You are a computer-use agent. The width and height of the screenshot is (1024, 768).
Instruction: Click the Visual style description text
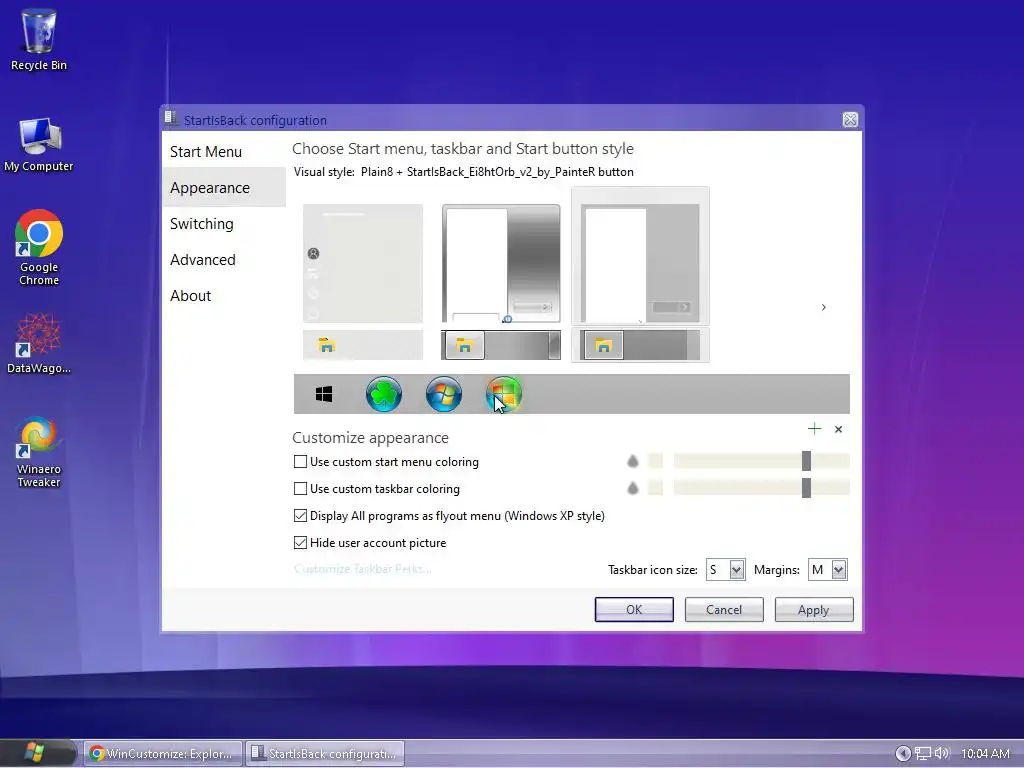(464, 172)
